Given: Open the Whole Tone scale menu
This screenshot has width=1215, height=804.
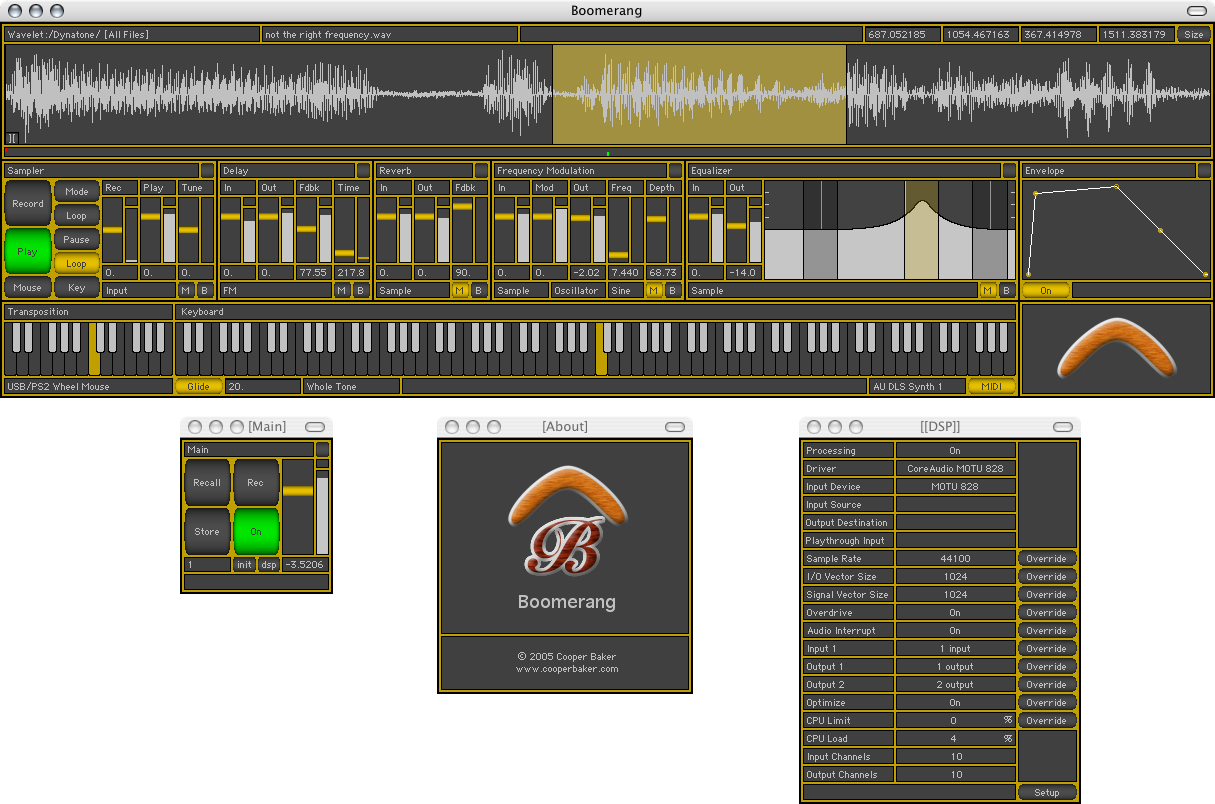Looking at the screenshot, I should [x=352, y=387].
